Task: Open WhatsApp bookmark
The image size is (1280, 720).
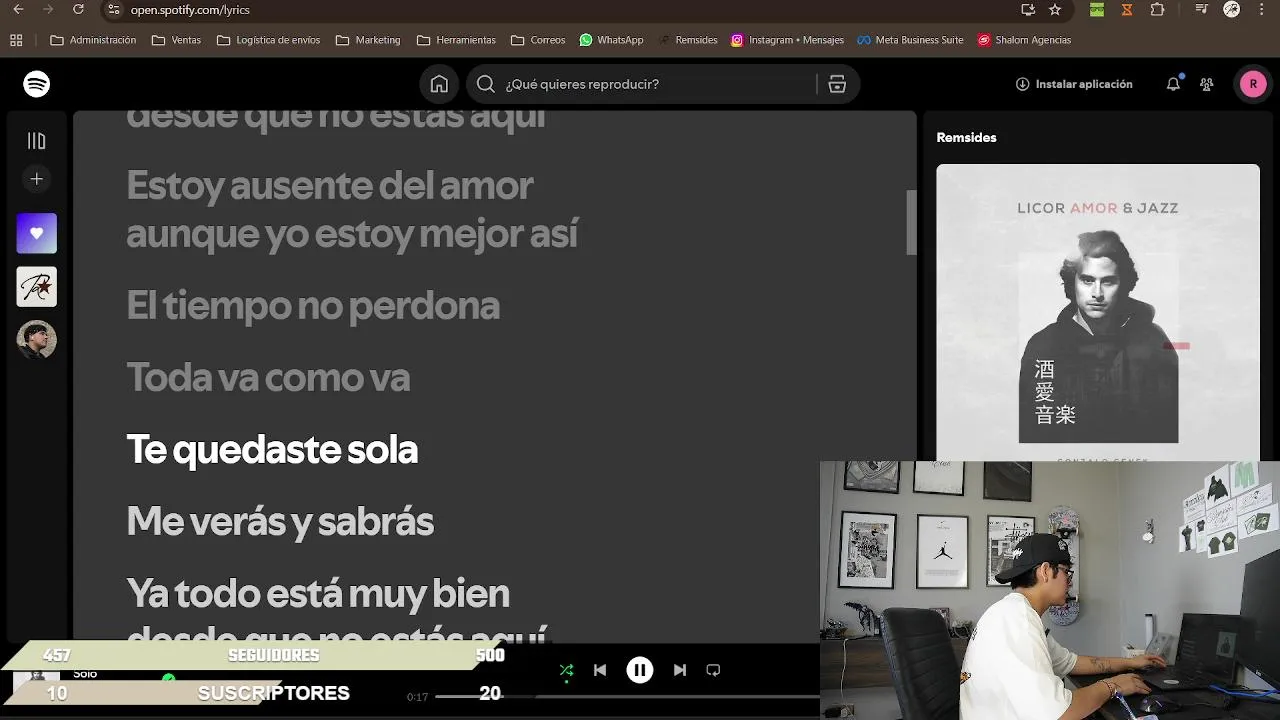Action: [x=611, y=41]
